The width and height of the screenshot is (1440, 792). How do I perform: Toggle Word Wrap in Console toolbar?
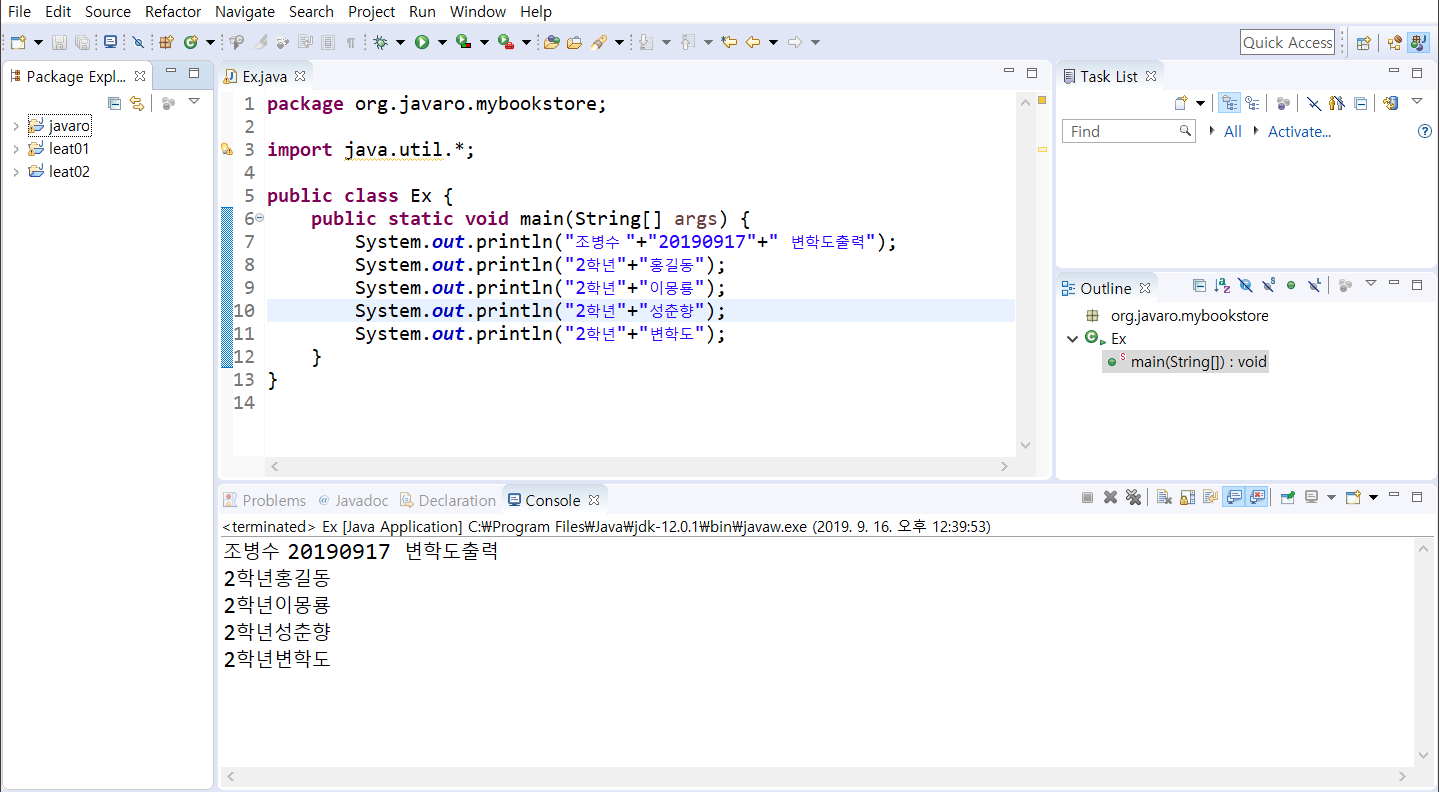(1210, 497)
